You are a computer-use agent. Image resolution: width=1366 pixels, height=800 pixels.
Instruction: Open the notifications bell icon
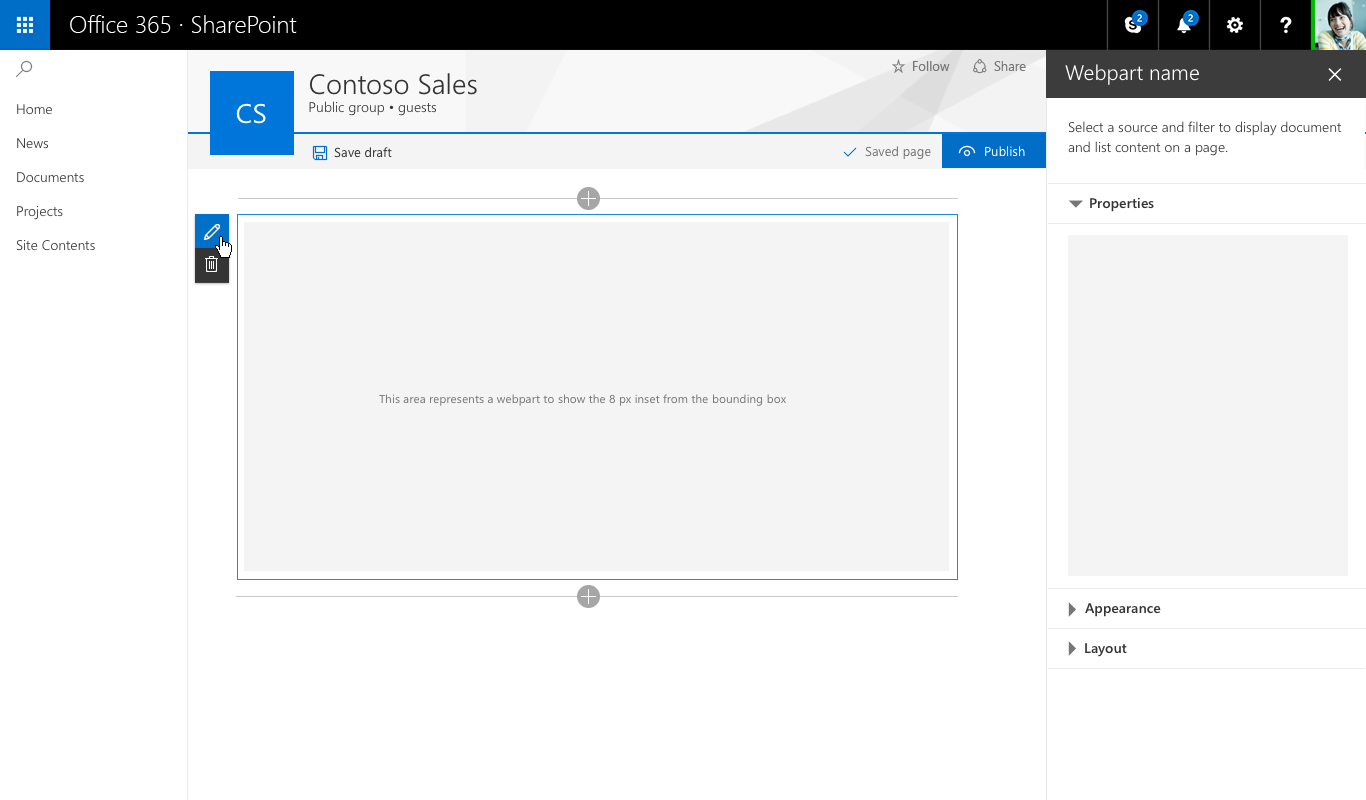tap(1184, 25)
